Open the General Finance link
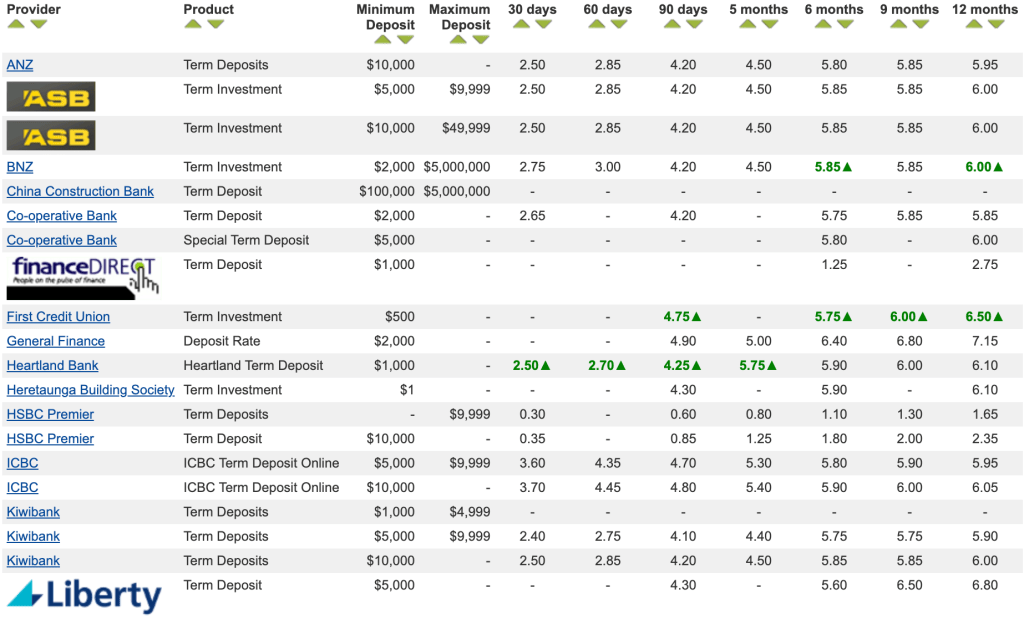 [x=56, y=341]
